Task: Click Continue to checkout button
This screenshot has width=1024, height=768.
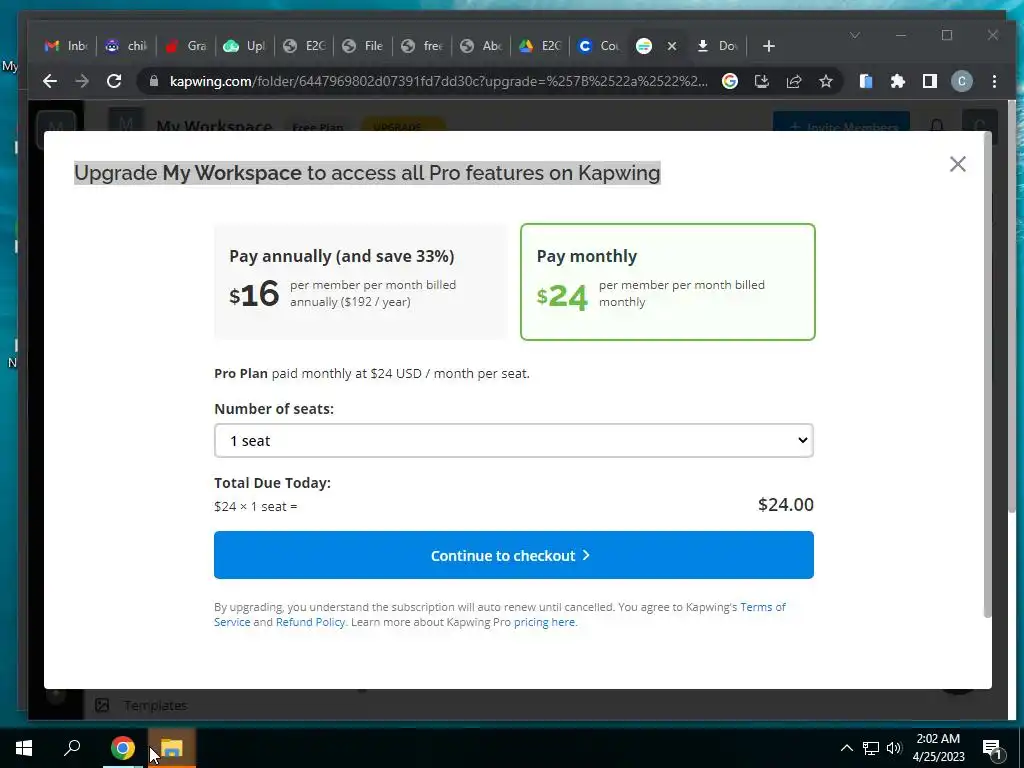Action: tap(514, 555)
